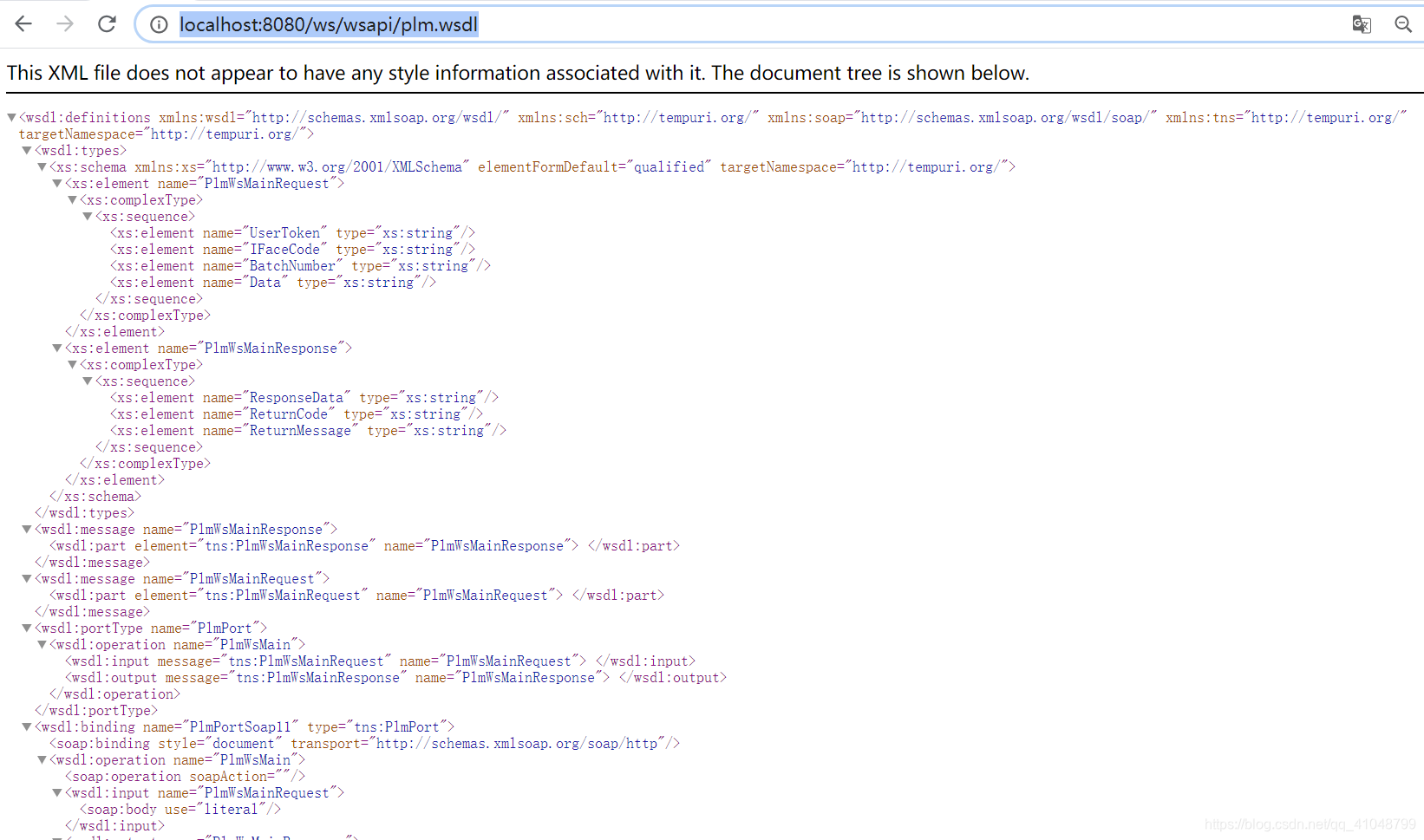The width and height of the screenshot is (1424, 840).
Task: Click the IFaceCode element line
Action: 292,249
